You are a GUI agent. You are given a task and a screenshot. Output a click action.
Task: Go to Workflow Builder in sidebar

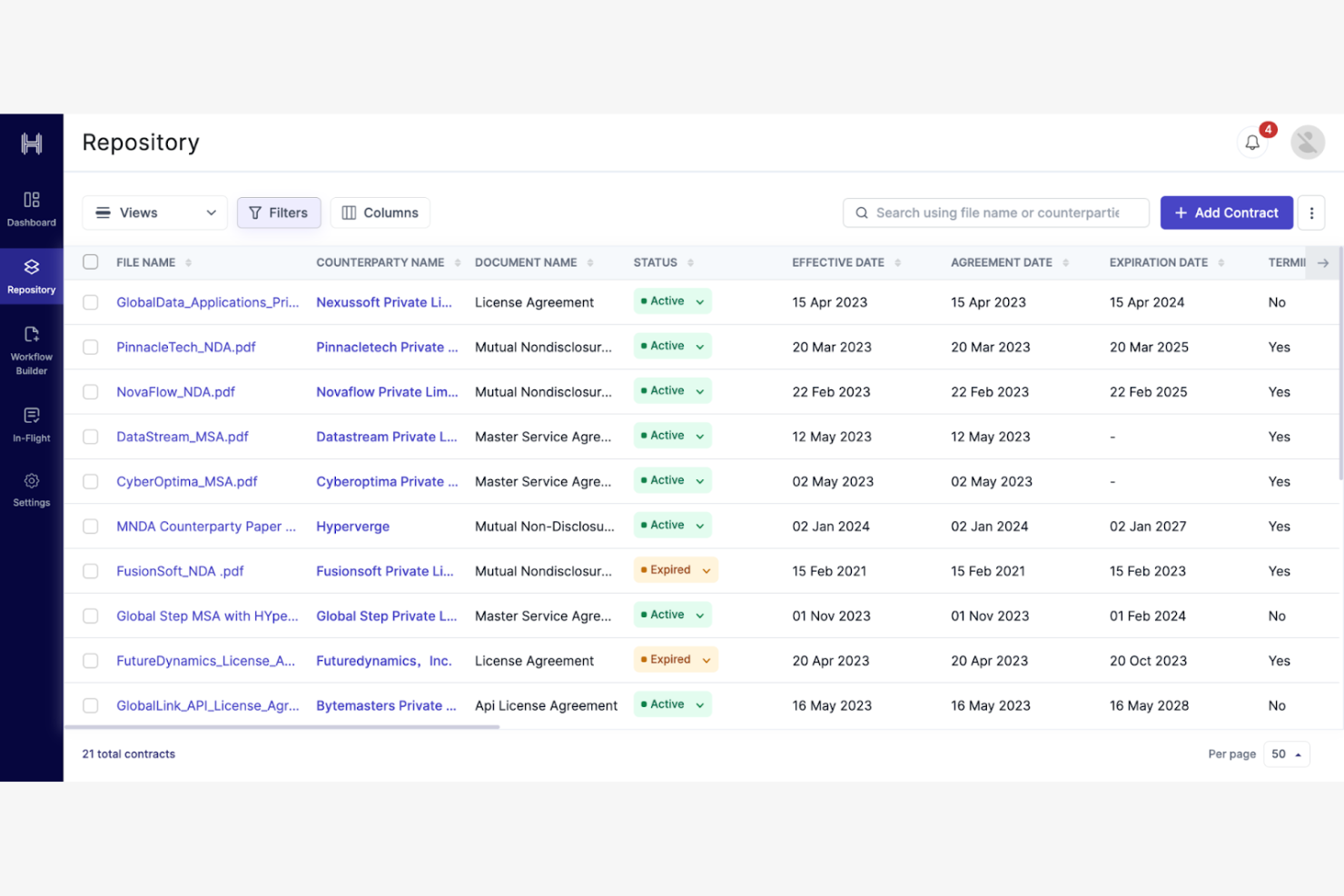coord(32,350)
